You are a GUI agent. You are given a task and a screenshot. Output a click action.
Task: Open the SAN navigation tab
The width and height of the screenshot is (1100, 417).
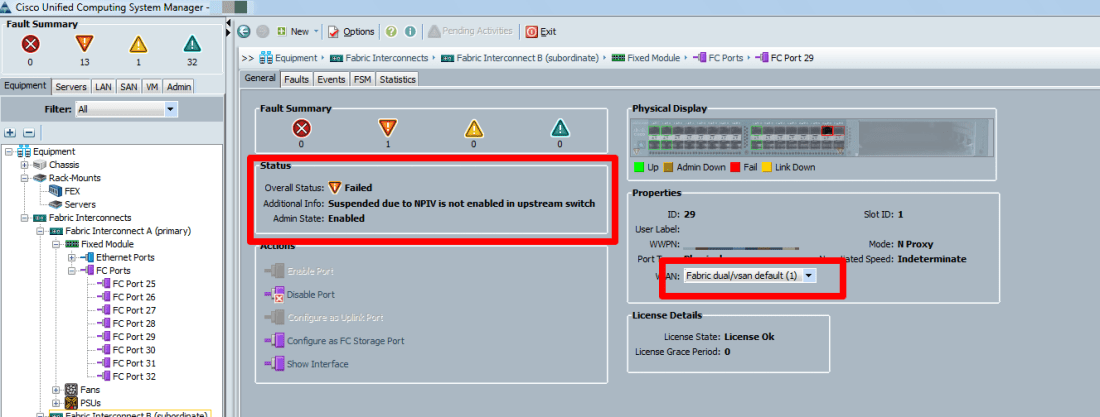point(128,87)
